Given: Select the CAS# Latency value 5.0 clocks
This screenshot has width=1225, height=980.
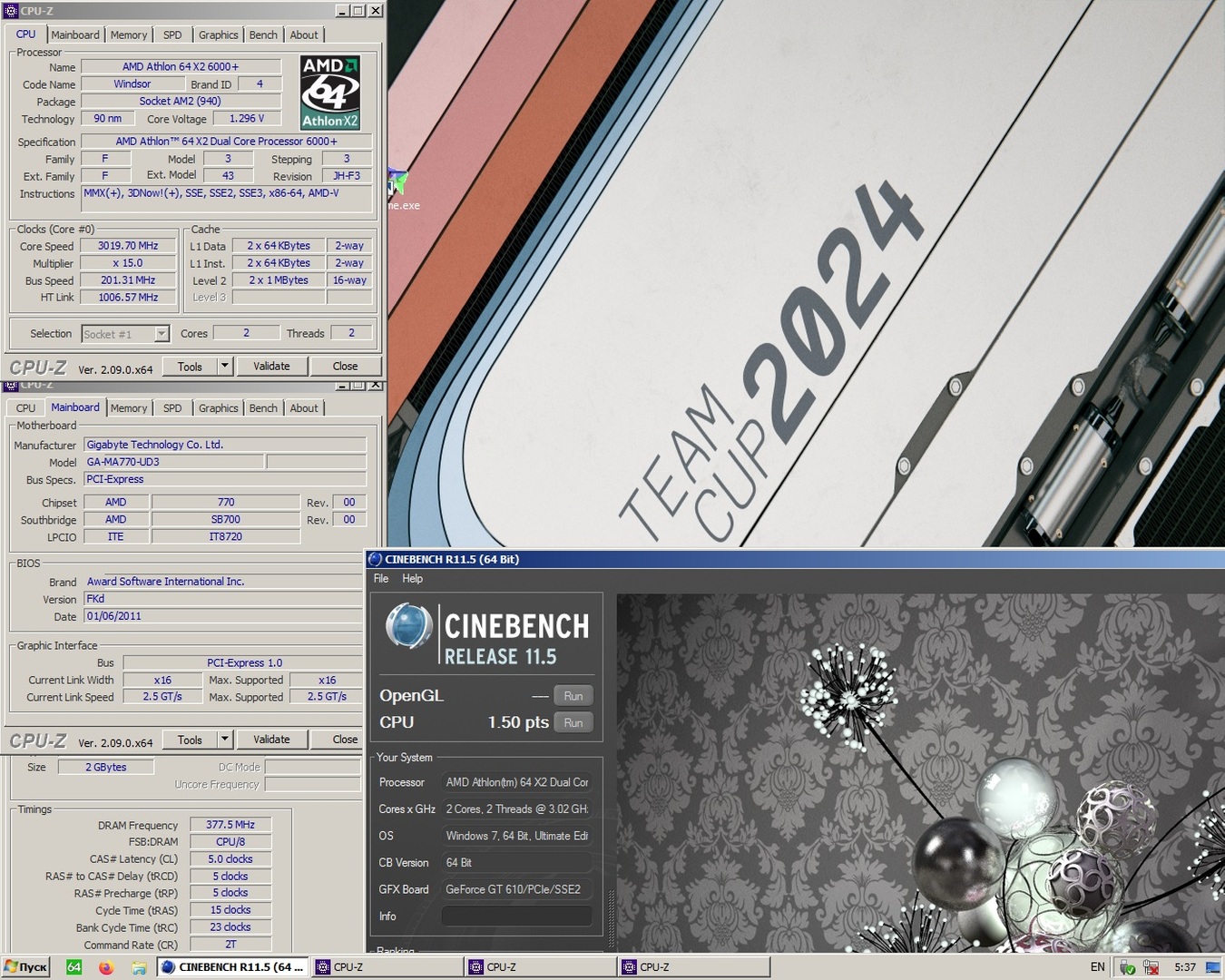Looking at the screenshot, I should [230, 859].
